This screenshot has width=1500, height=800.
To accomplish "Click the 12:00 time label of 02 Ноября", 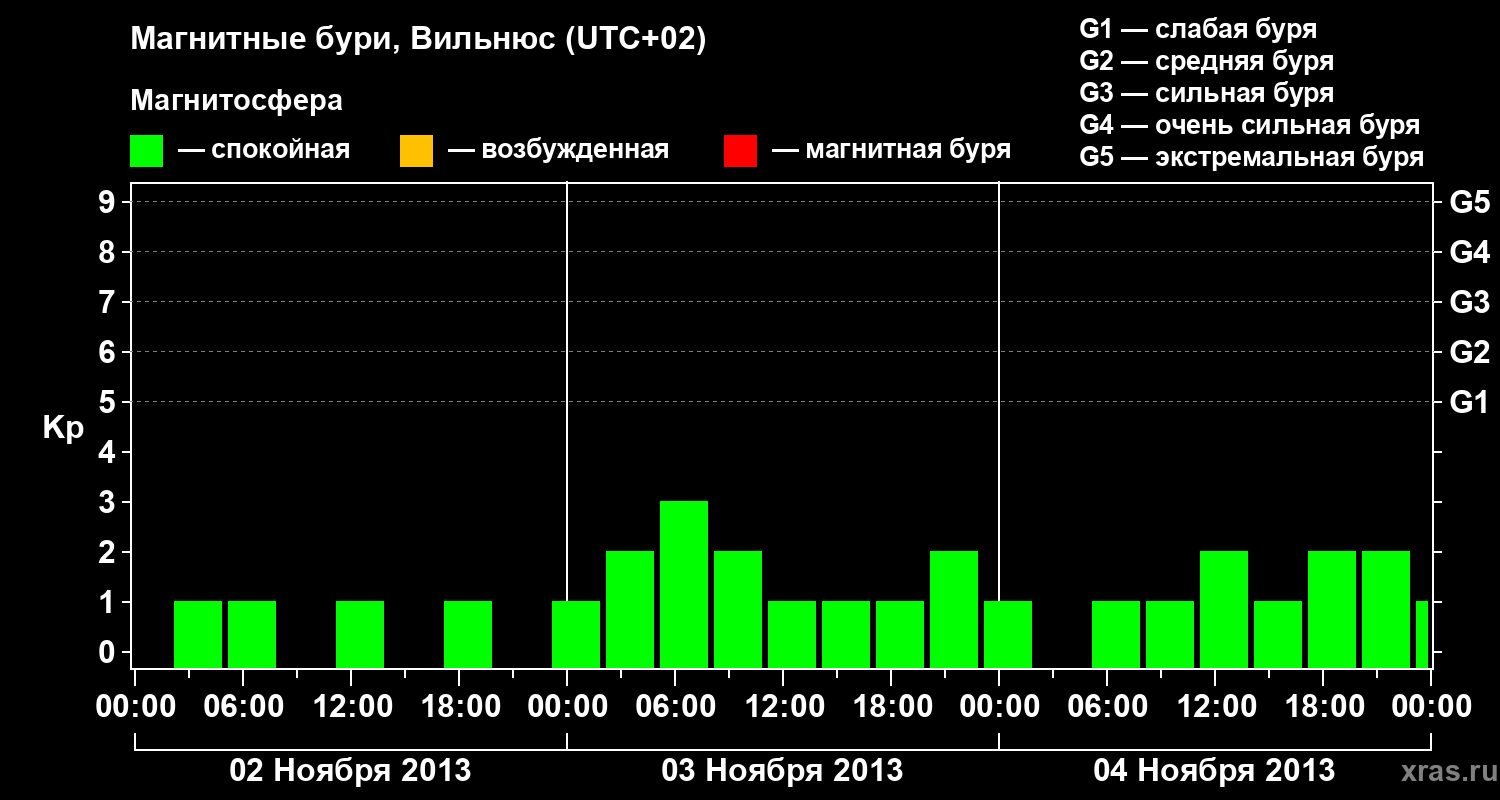I will click(x=351, y=707).
